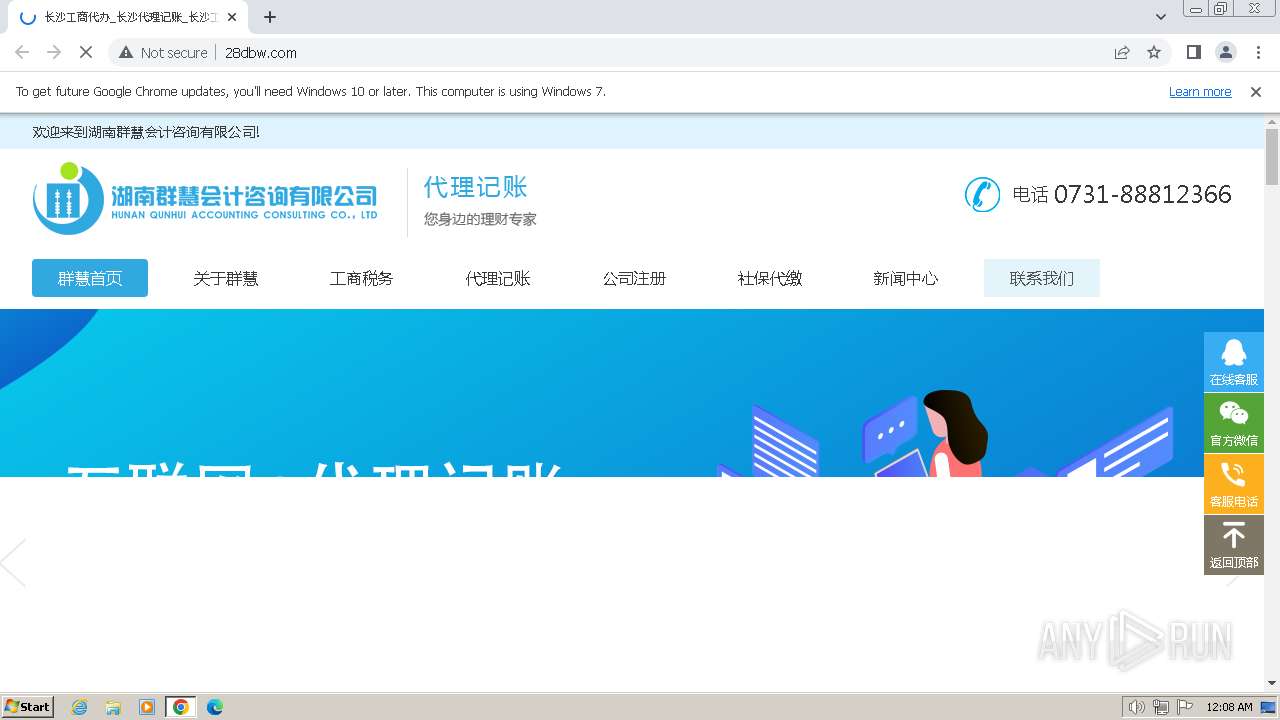
Task: Click the Learn more link
Action: [x=1200, y=91]
